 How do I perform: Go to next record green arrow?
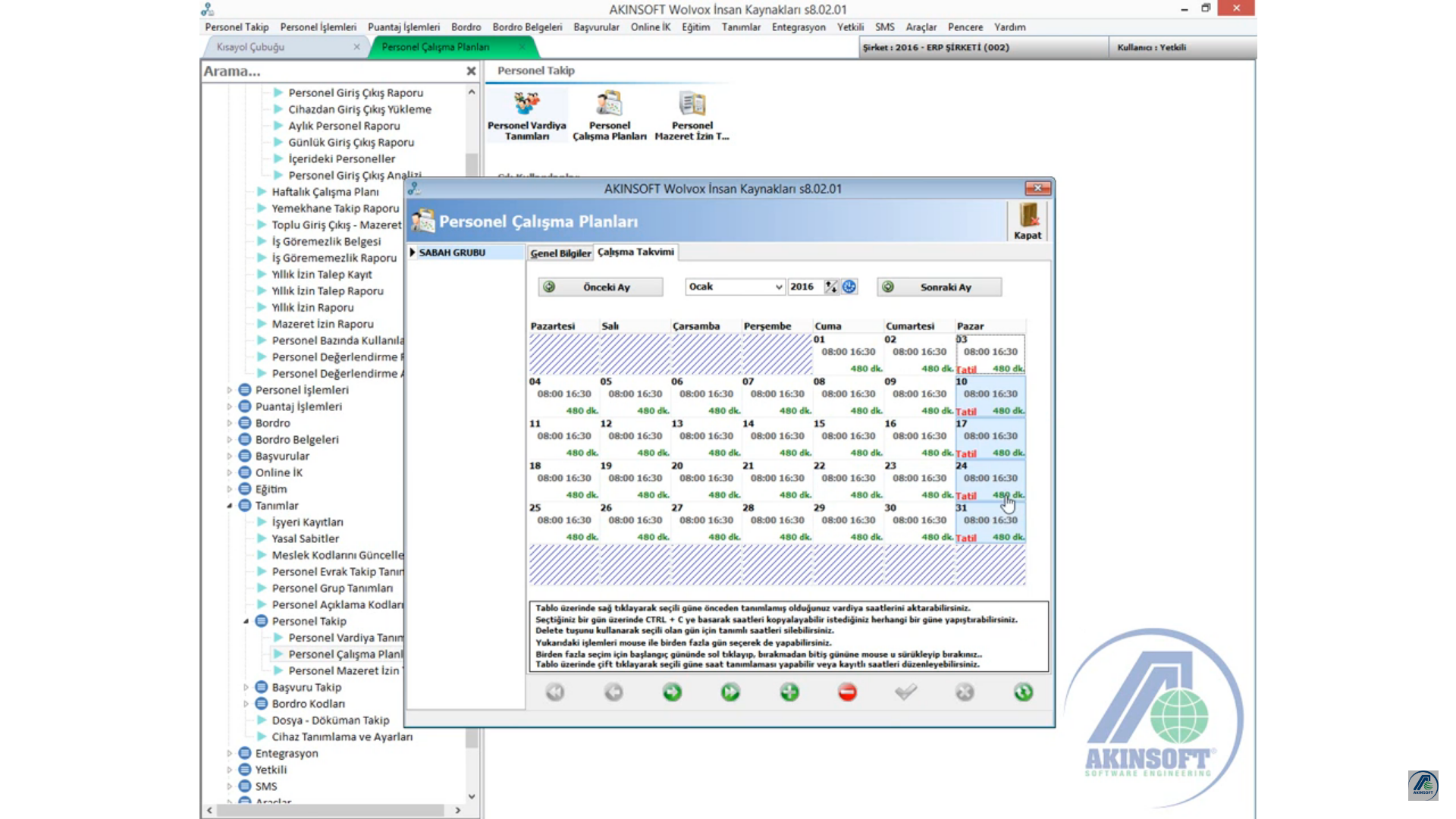coord(672,692)
